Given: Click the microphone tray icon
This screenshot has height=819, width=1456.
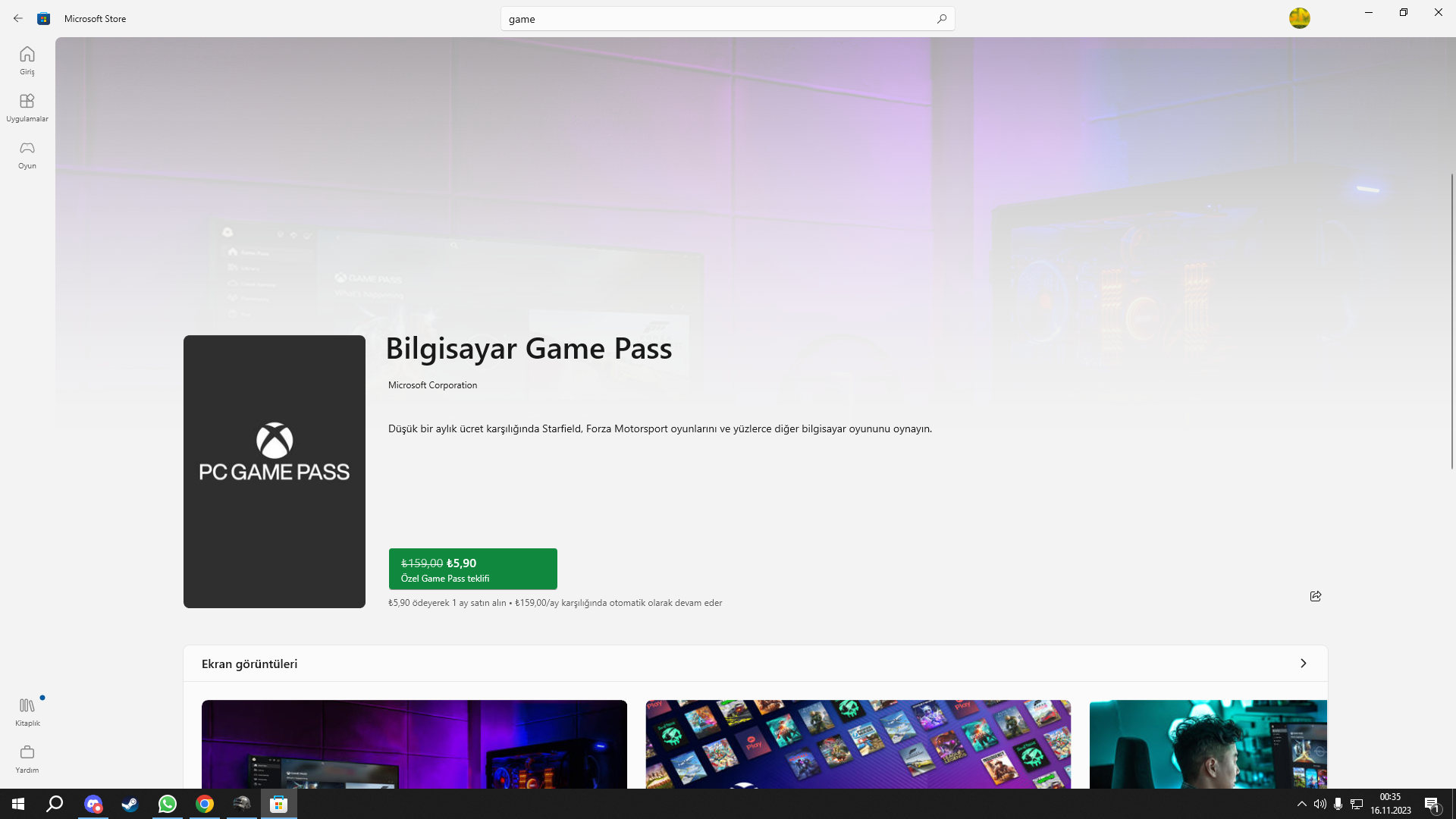Looking at the screenshot, I should pos(1338,804).
